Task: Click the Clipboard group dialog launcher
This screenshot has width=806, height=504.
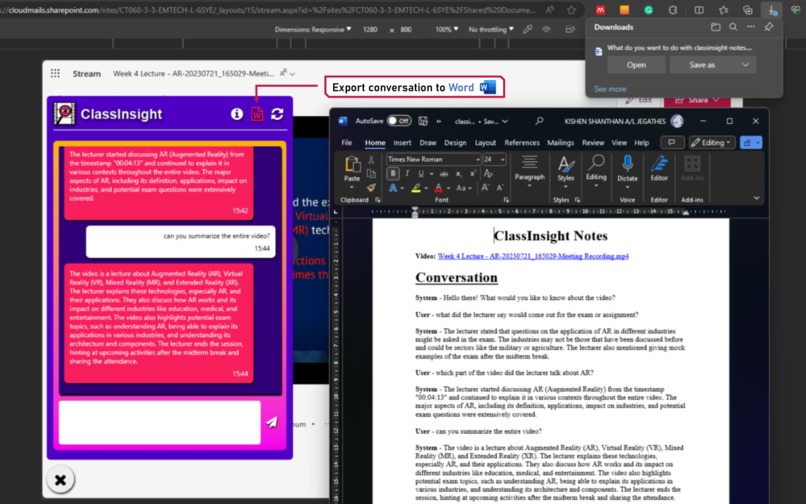Action: [378, 200]
